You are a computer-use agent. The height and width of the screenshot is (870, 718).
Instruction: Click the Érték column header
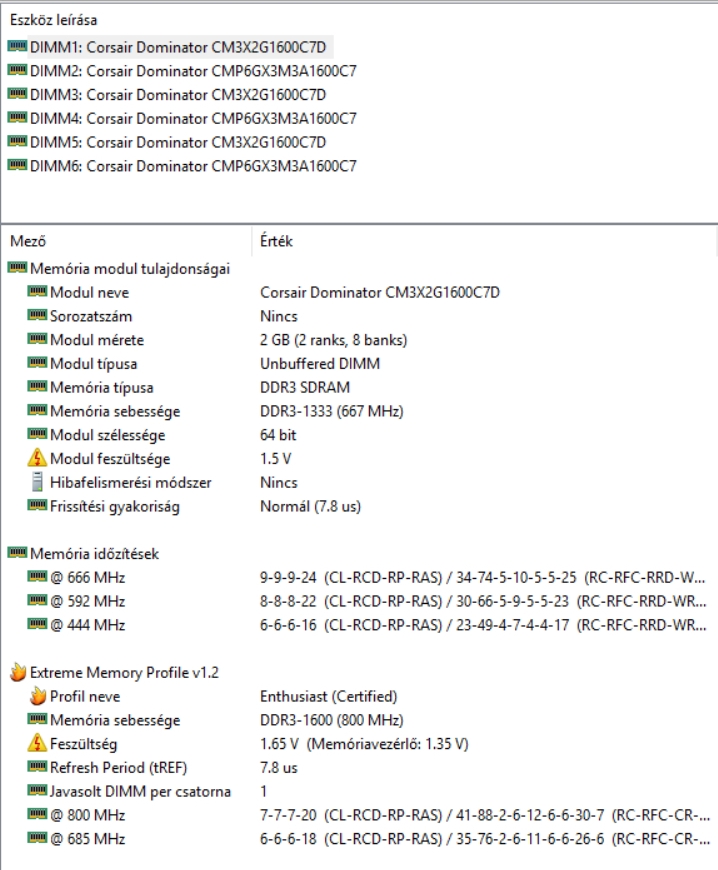276,242
